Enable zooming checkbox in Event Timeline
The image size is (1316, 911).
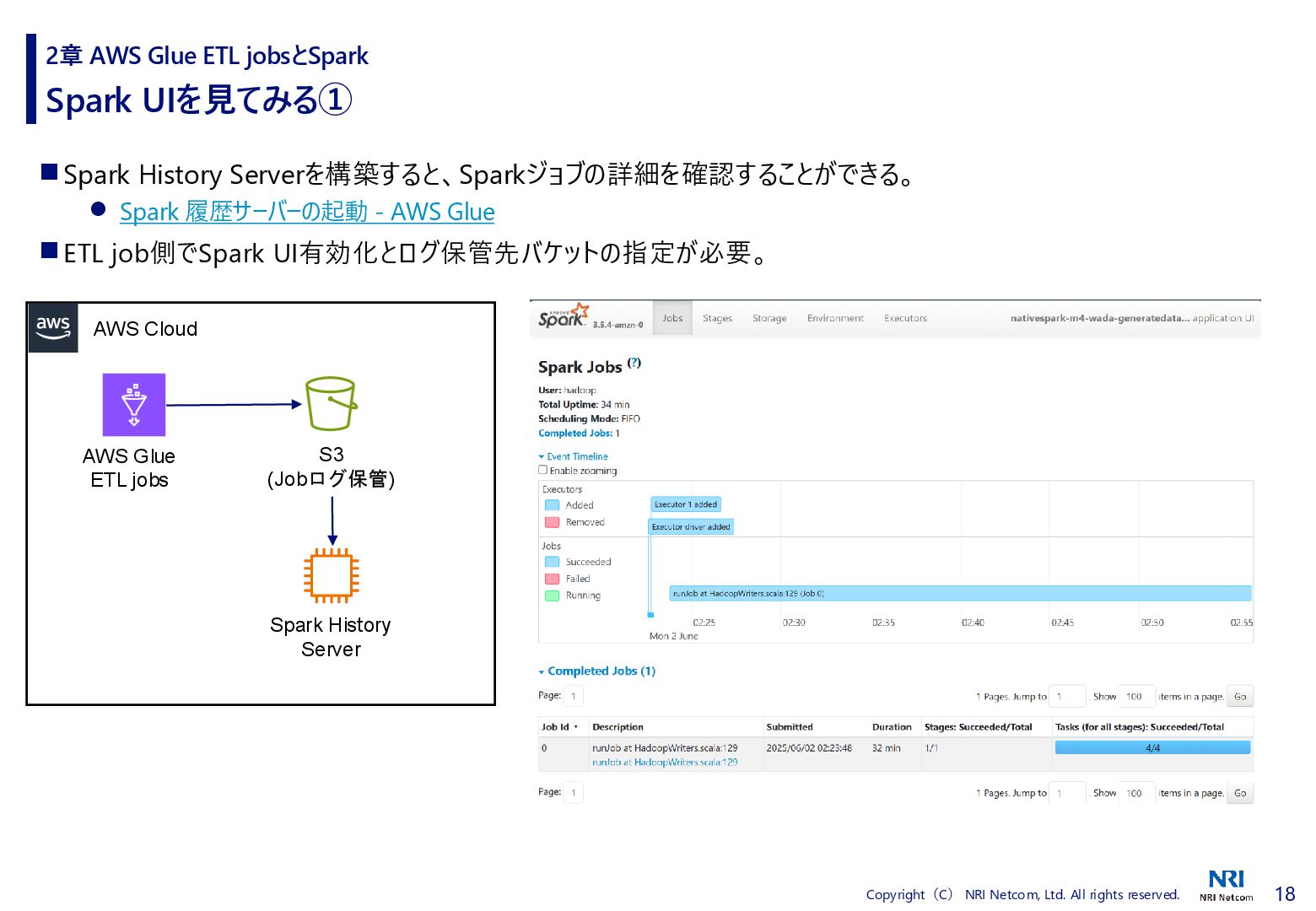point(543,470)
